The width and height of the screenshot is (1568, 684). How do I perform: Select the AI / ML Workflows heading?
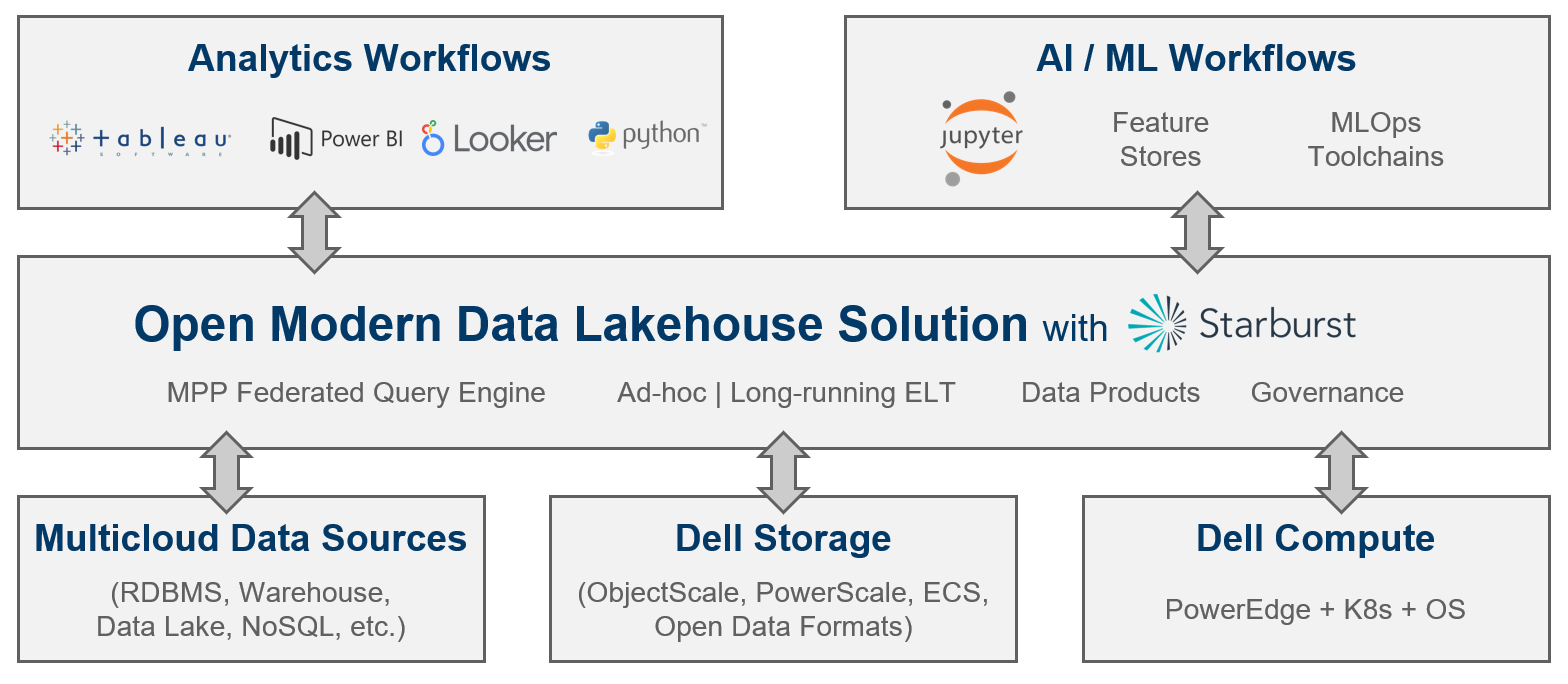click(x=1196, y=58)
